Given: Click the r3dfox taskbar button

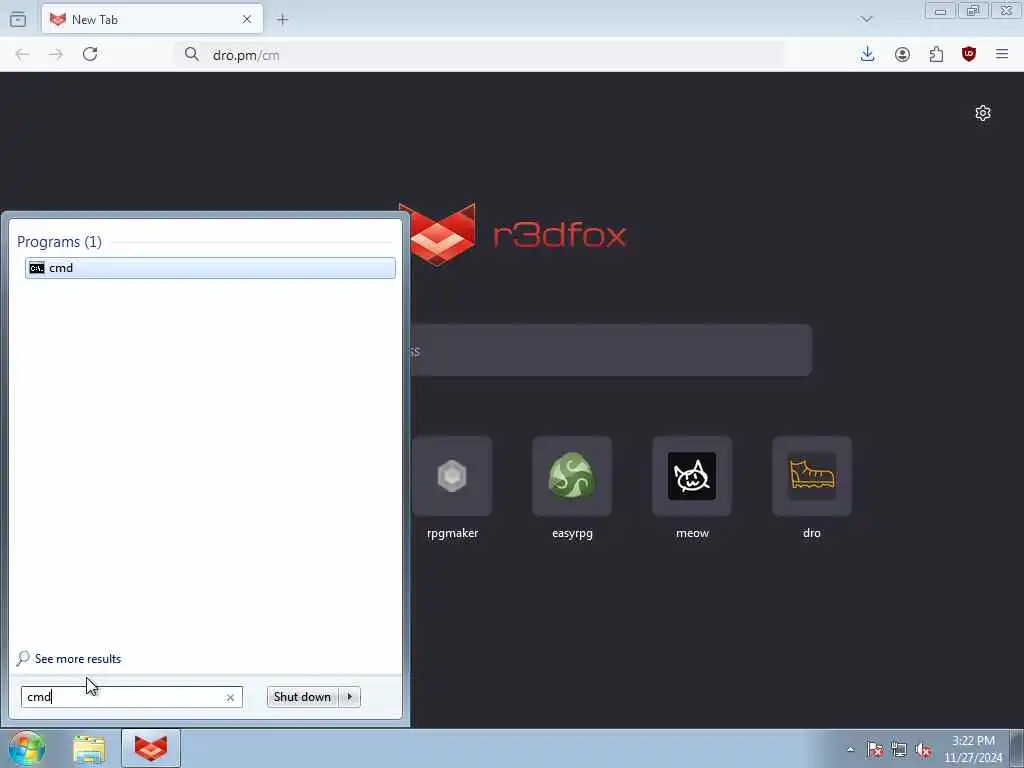Looking at the screenshot, I should pos(151,748).
